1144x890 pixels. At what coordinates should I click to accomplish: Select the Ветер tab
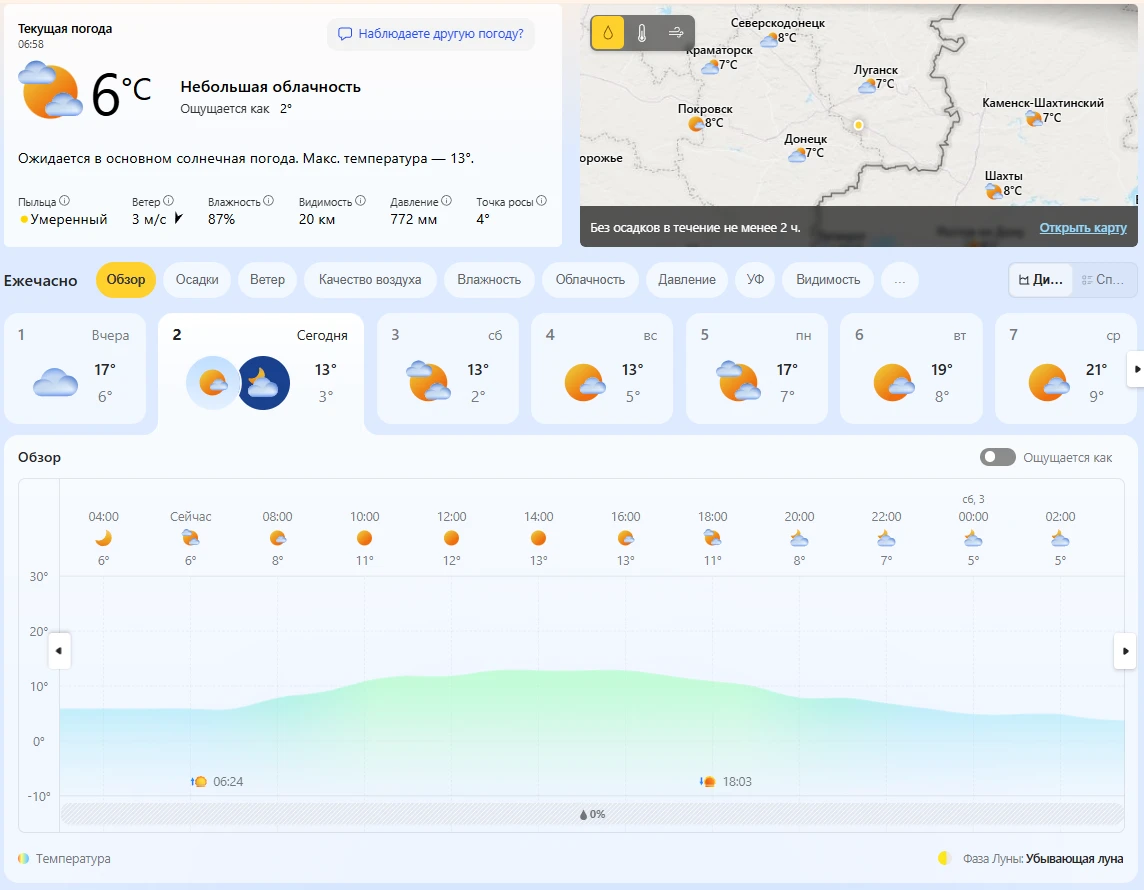tap(267, 280)
